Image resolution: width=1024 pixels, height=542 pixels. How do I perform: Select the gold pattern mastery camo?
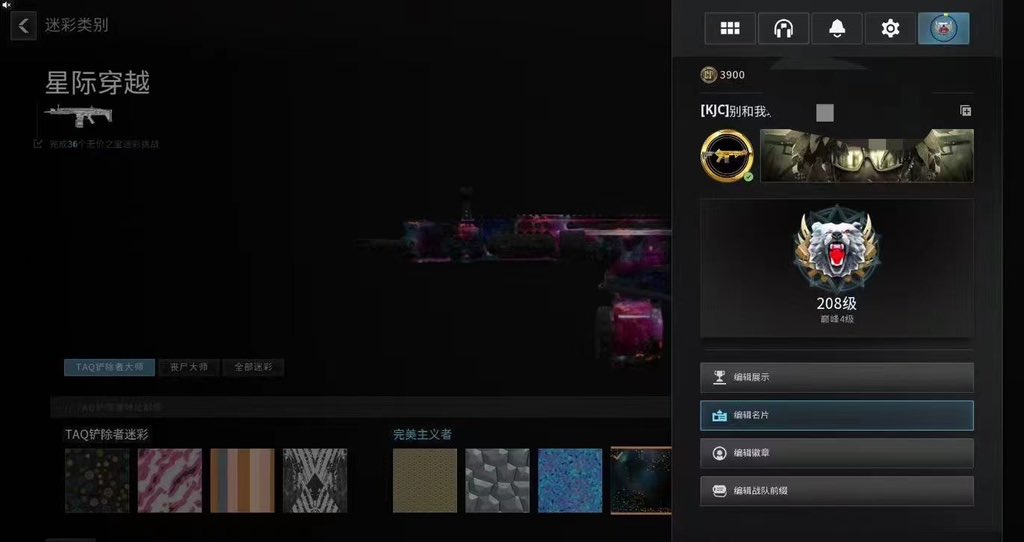coord(425,481)
